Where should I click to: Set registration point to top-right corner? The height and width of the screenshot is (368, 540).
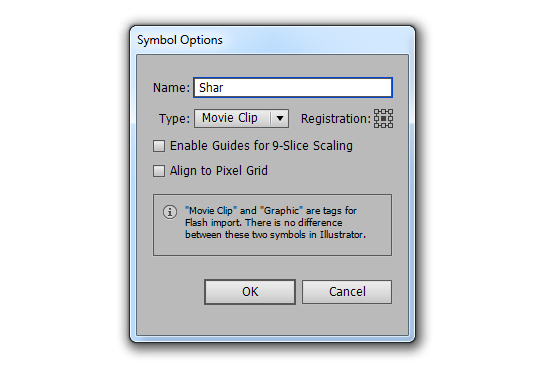point(391,112)
